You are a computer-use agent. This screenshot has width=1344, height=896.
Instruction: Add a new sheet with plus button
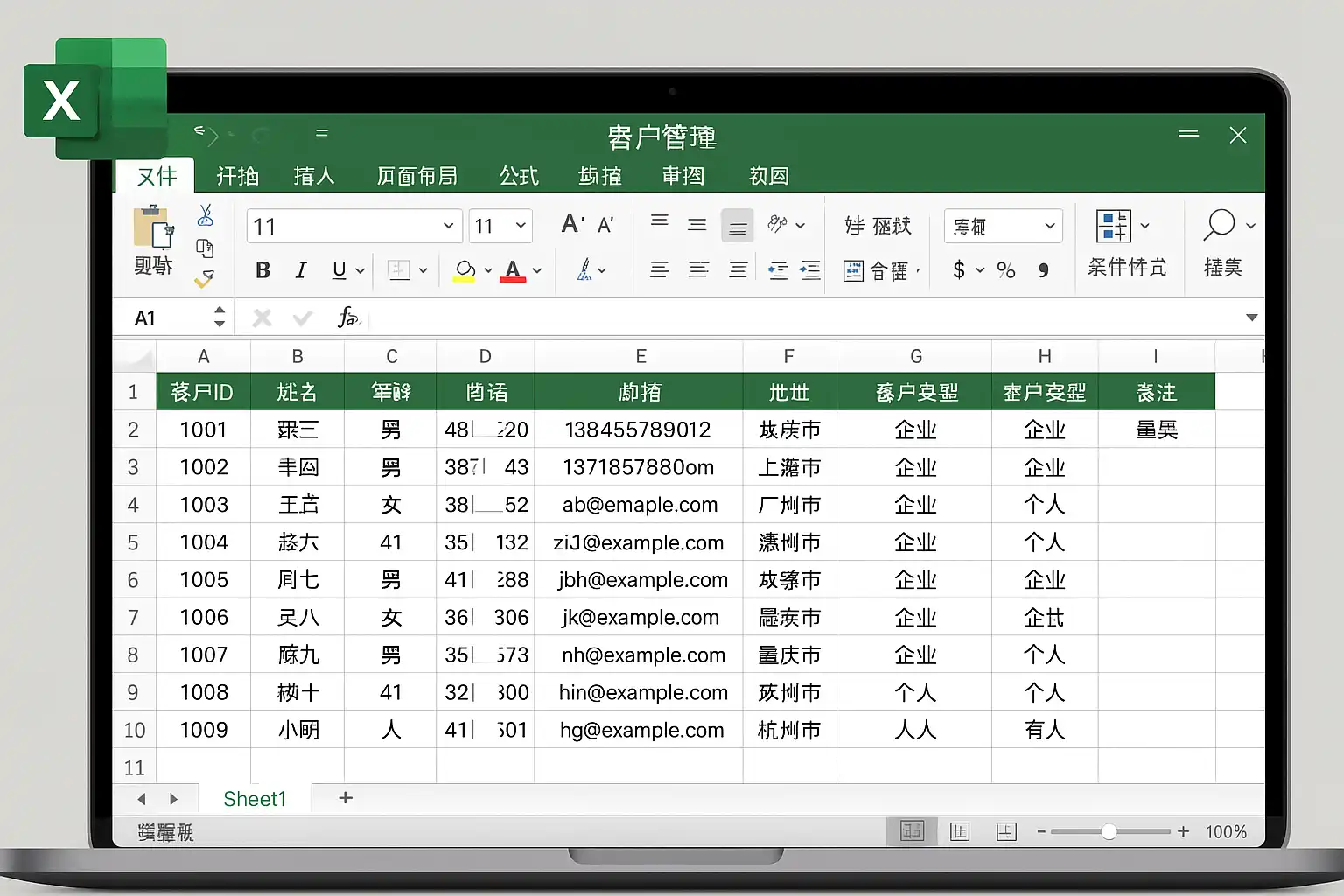pos(346,798)
